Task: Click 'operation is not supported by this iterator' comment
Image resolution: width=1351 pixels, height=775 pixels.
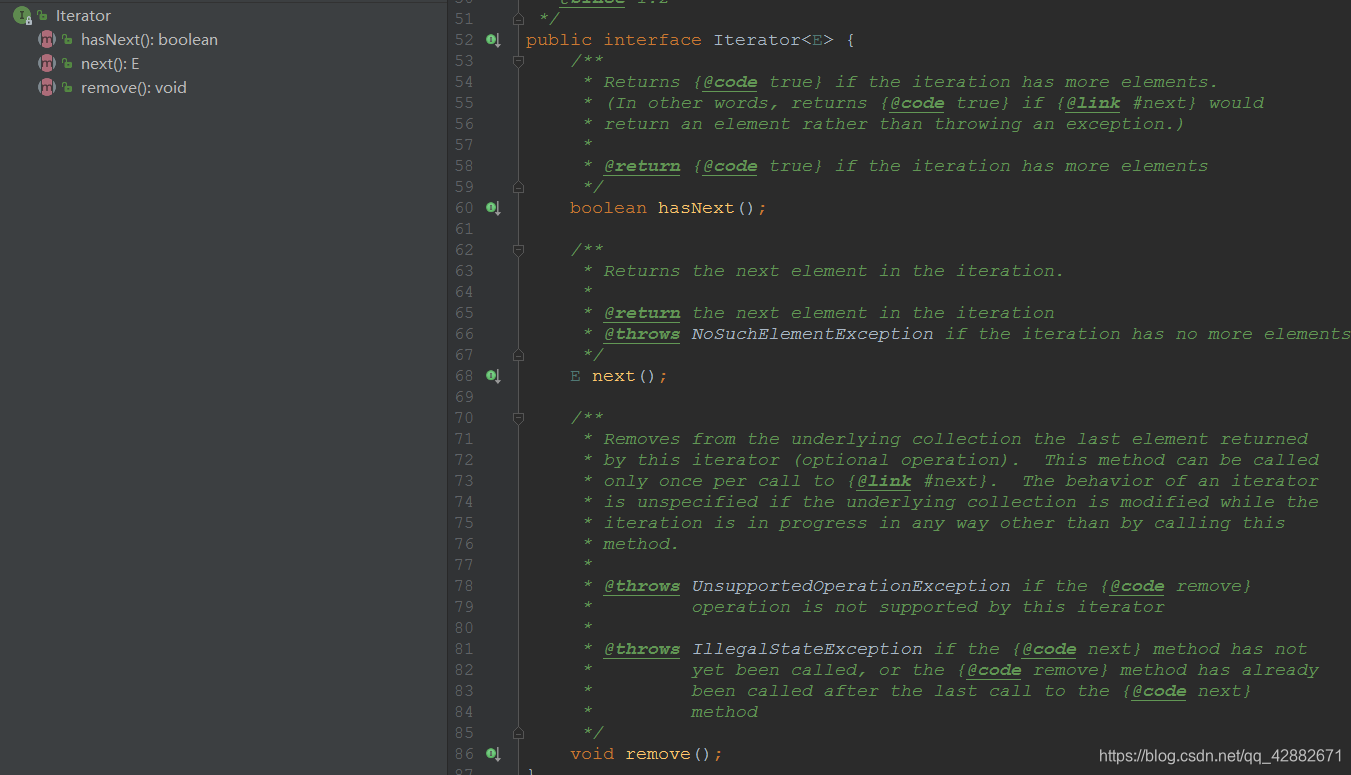Action: click(x=928, y=607)
